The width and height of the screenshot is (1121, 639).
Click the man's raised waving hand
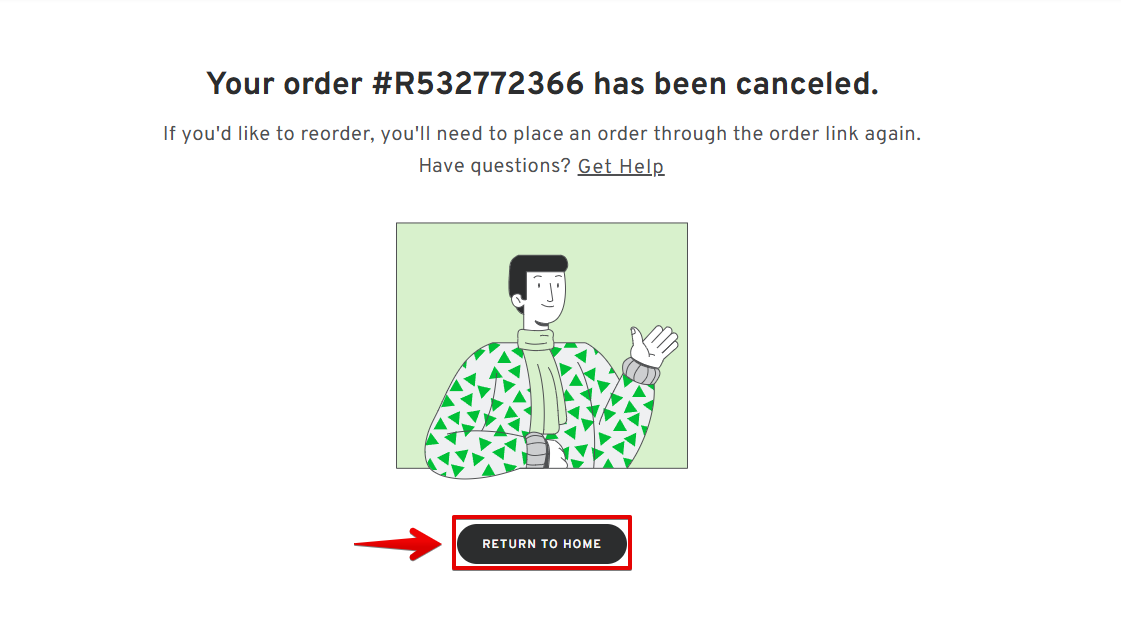653,345
